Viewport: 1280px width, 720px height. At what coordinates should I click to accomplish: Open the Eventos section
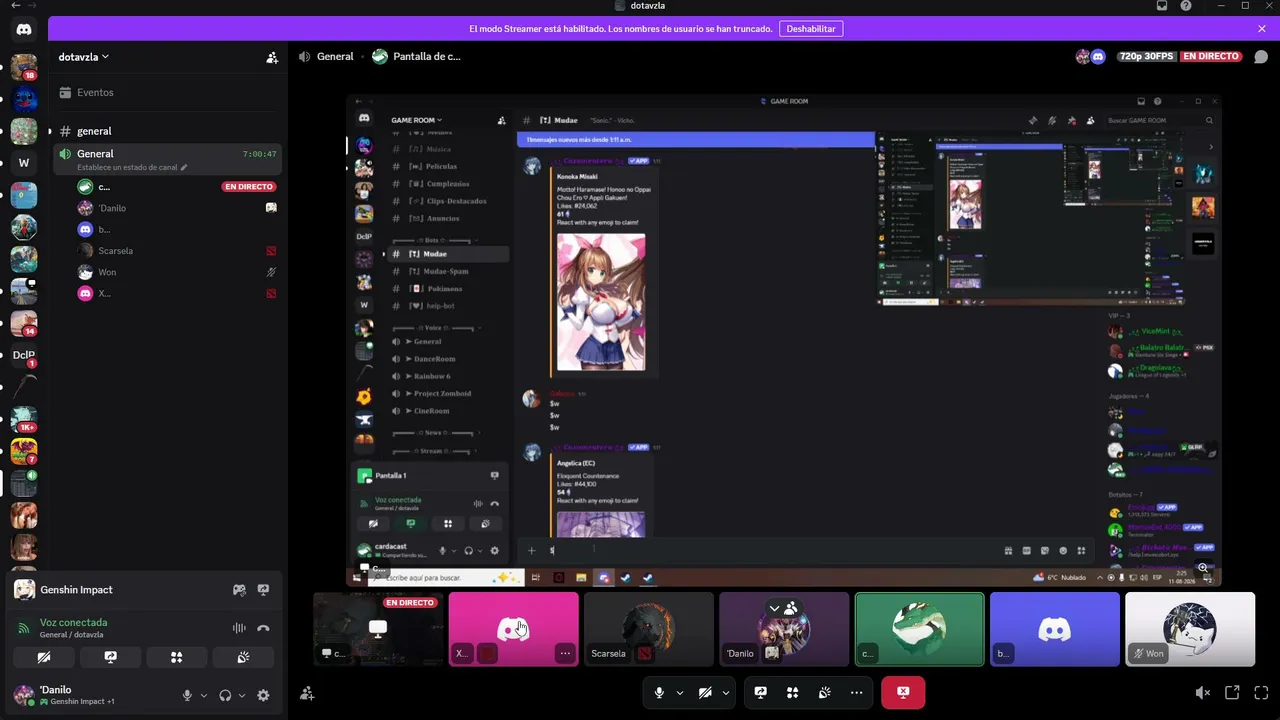[x=166, y=92]
